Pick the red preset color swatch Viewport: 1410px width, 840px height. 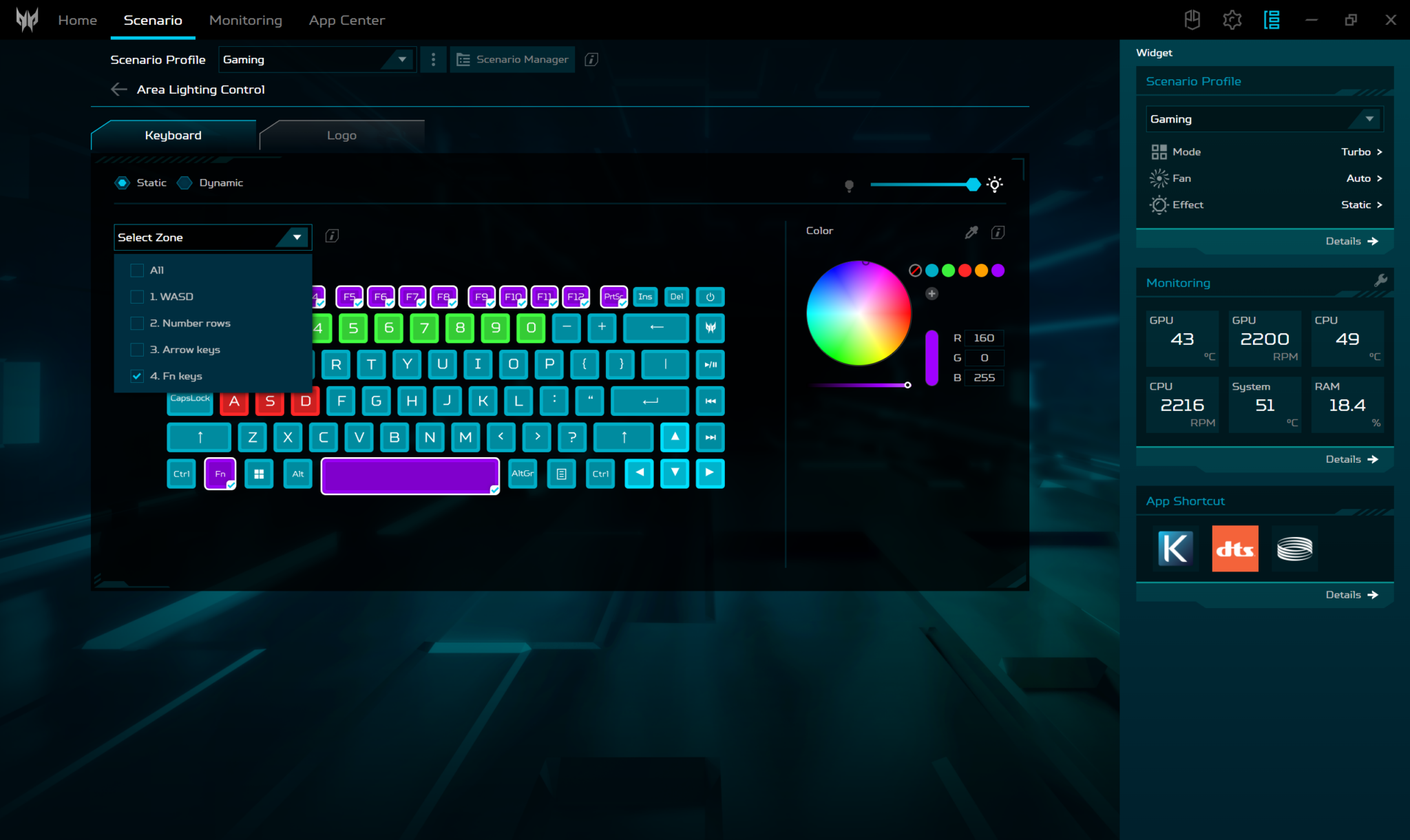click(965, 271)
